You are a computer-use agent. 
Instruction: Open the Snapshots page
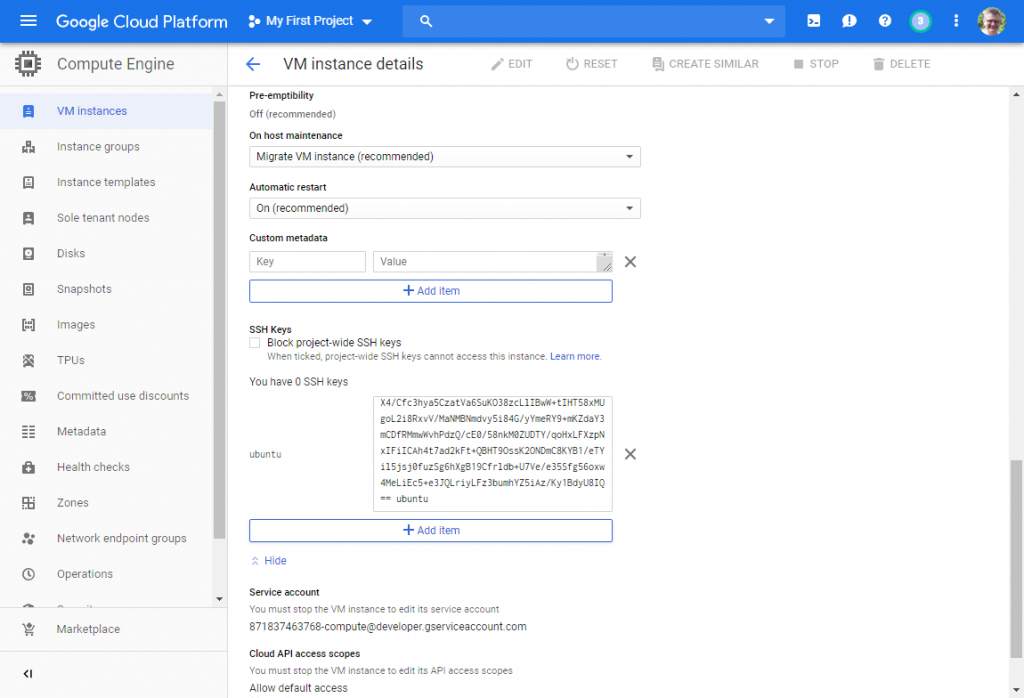(x=84, y=289)
